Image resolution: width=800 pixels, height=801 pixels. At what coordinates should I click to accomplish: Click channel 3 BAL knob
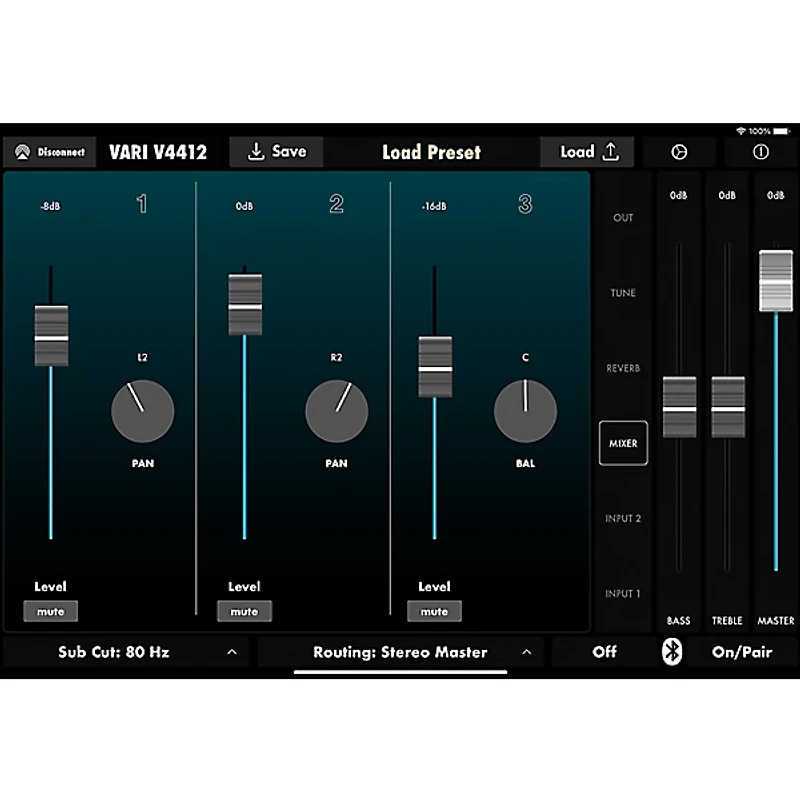click(525, 411)
